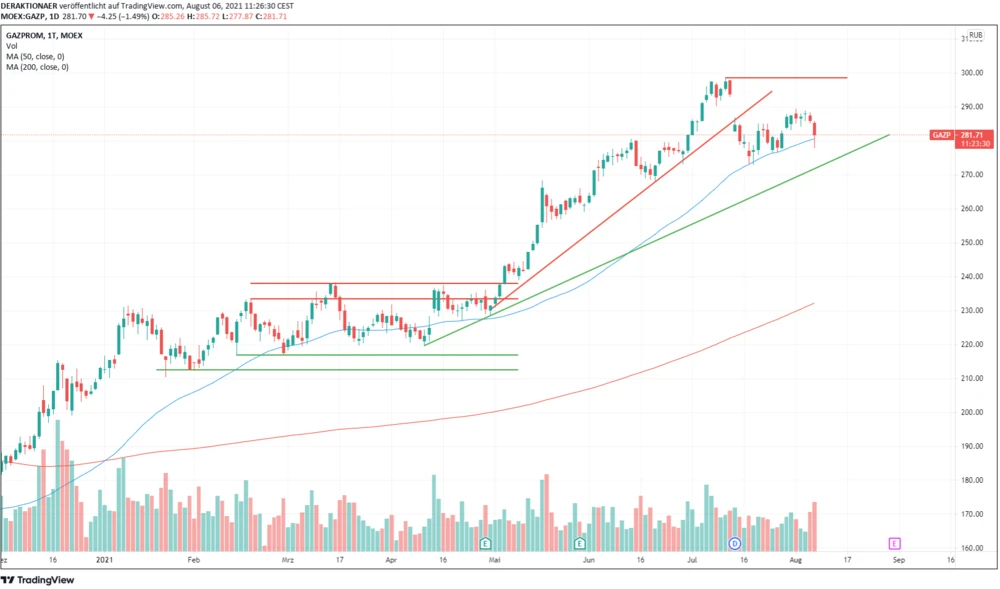Click the purple upcoming earnings E marker

894,543
